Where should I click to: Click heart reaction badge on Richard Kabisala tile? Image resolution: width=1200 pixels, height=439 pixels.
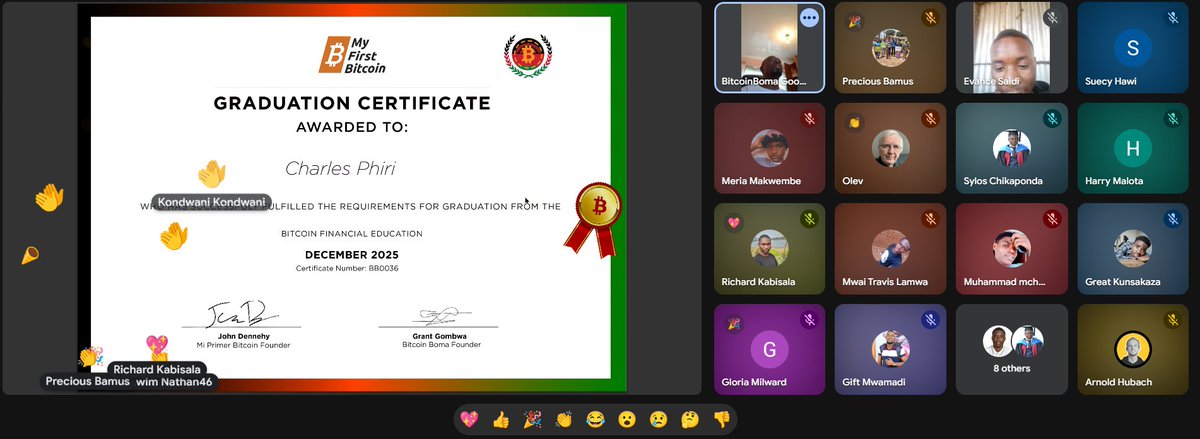(732, 221)
